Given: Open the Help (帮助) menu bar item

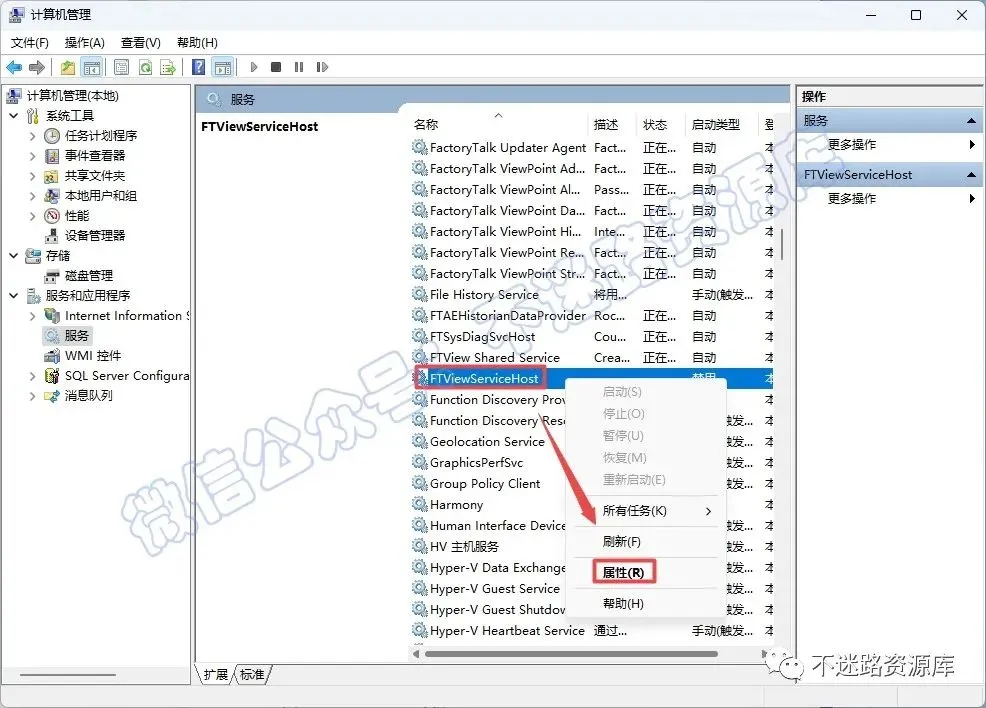Looking at the screenshot, I should pos(197,43).
